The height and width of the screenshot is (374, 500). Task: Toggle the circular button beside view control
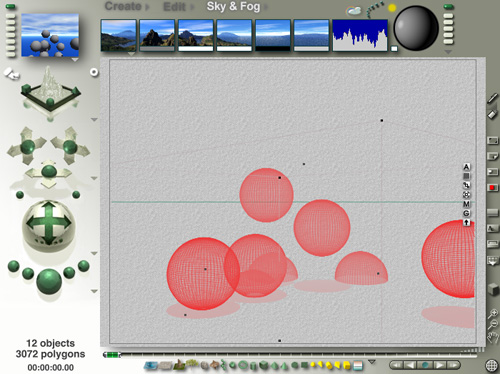click(x=94, y=72)
